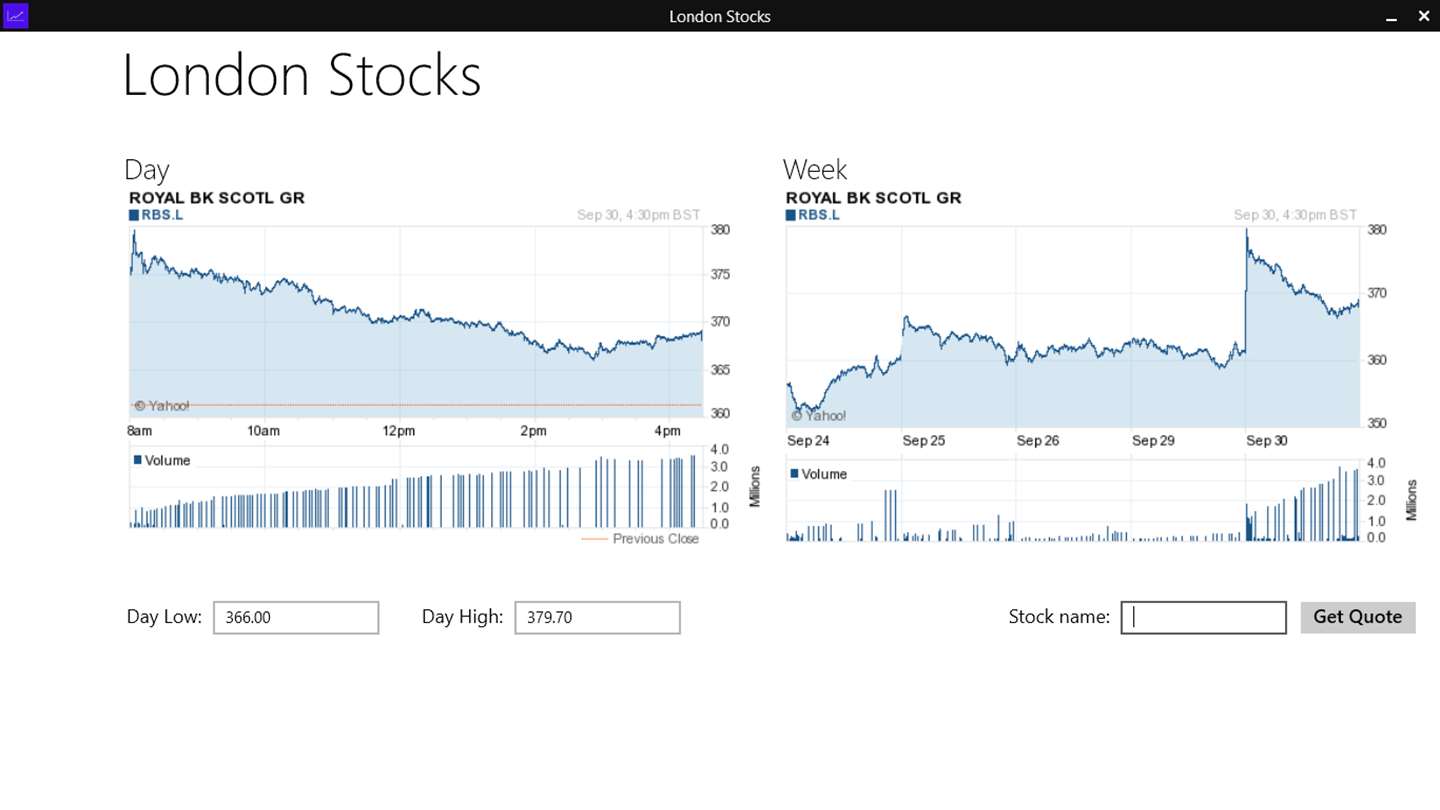Click the RBS.L legend square in Day chart
Image resolution: width=1440 pixels, height=810 pixels.
(134, 215)
